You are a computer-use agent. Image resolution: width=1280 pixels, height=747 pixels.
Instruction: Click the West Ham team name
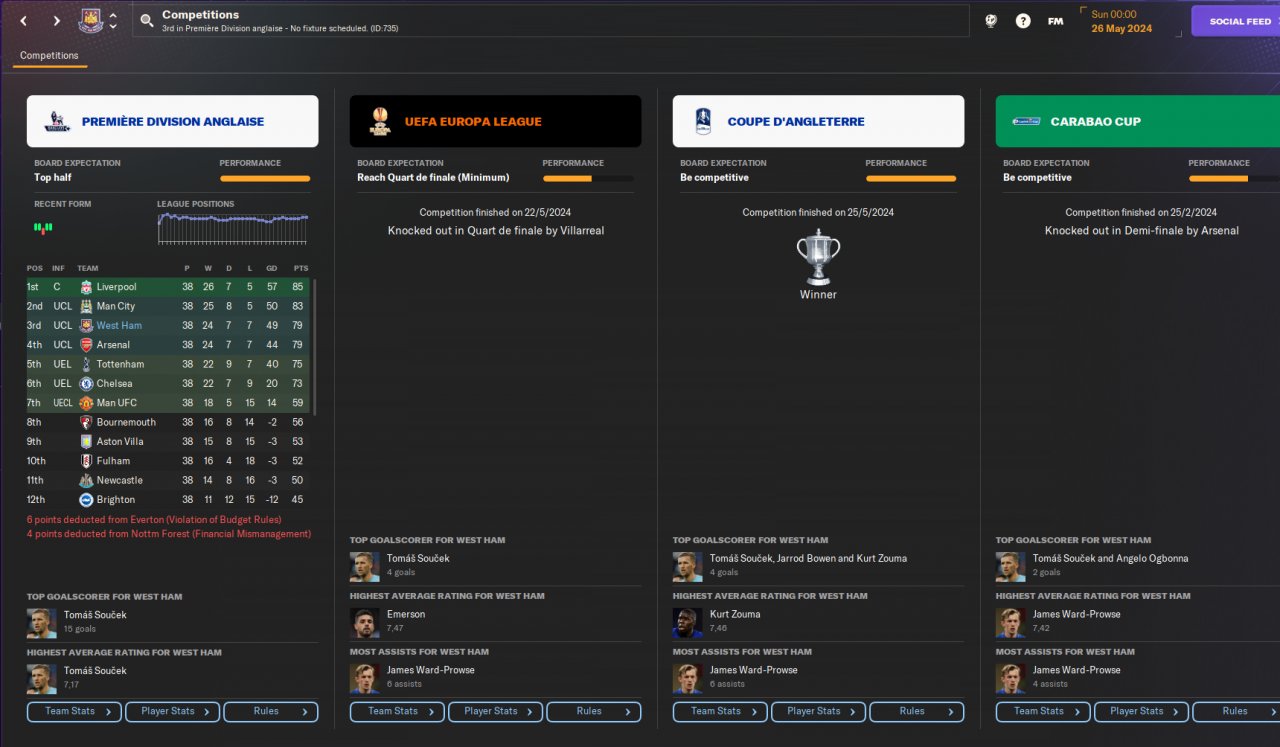click(119, 326)
